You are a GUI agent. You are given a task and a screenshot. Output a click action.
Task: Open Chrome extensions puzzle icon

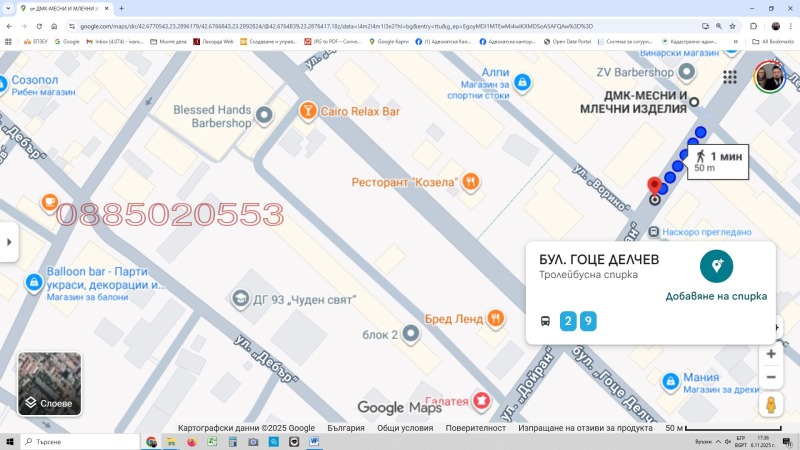click(x=753, y=26)
